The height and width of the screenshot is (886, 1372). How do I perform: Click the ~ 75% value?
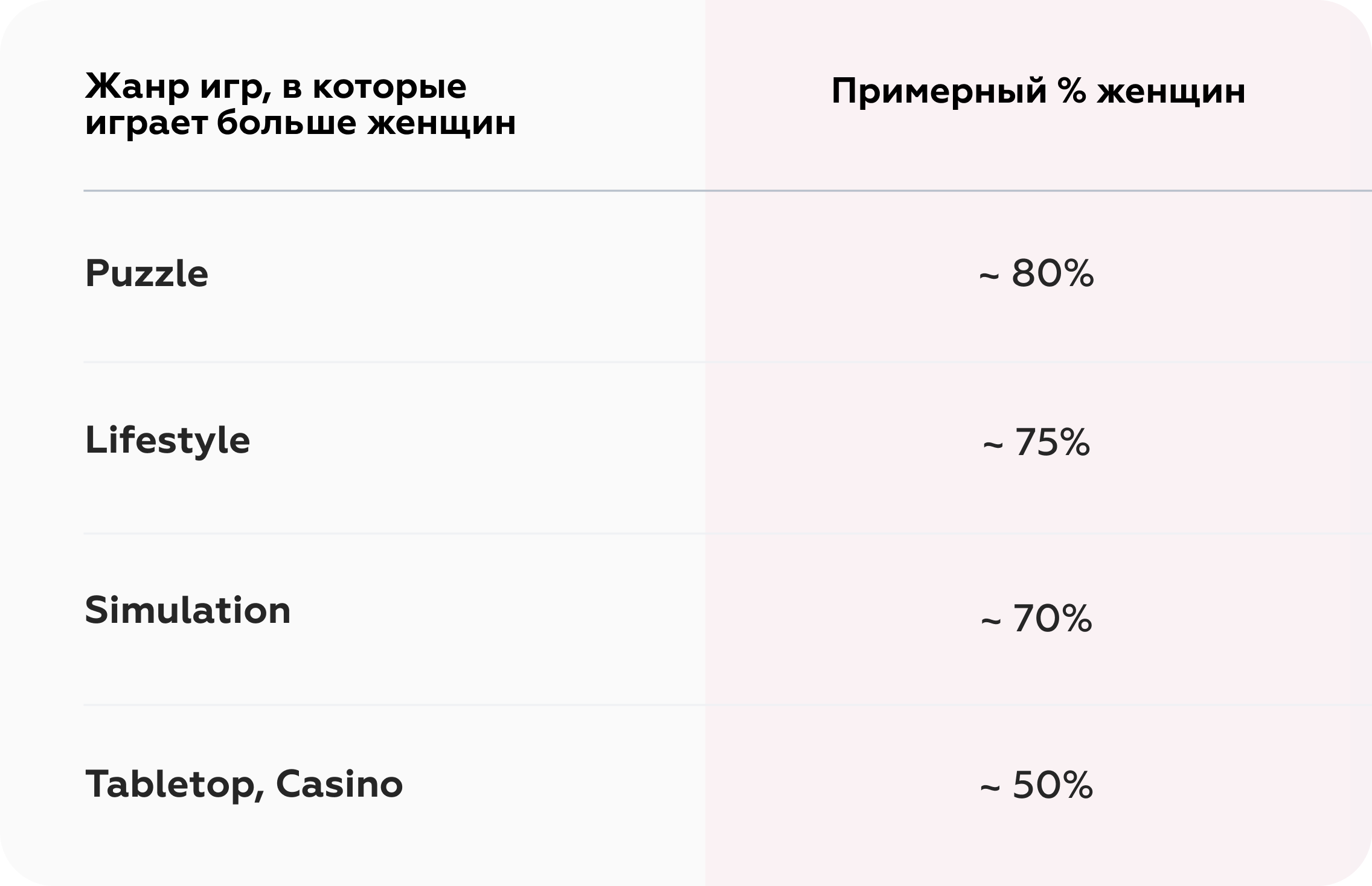1036,442
